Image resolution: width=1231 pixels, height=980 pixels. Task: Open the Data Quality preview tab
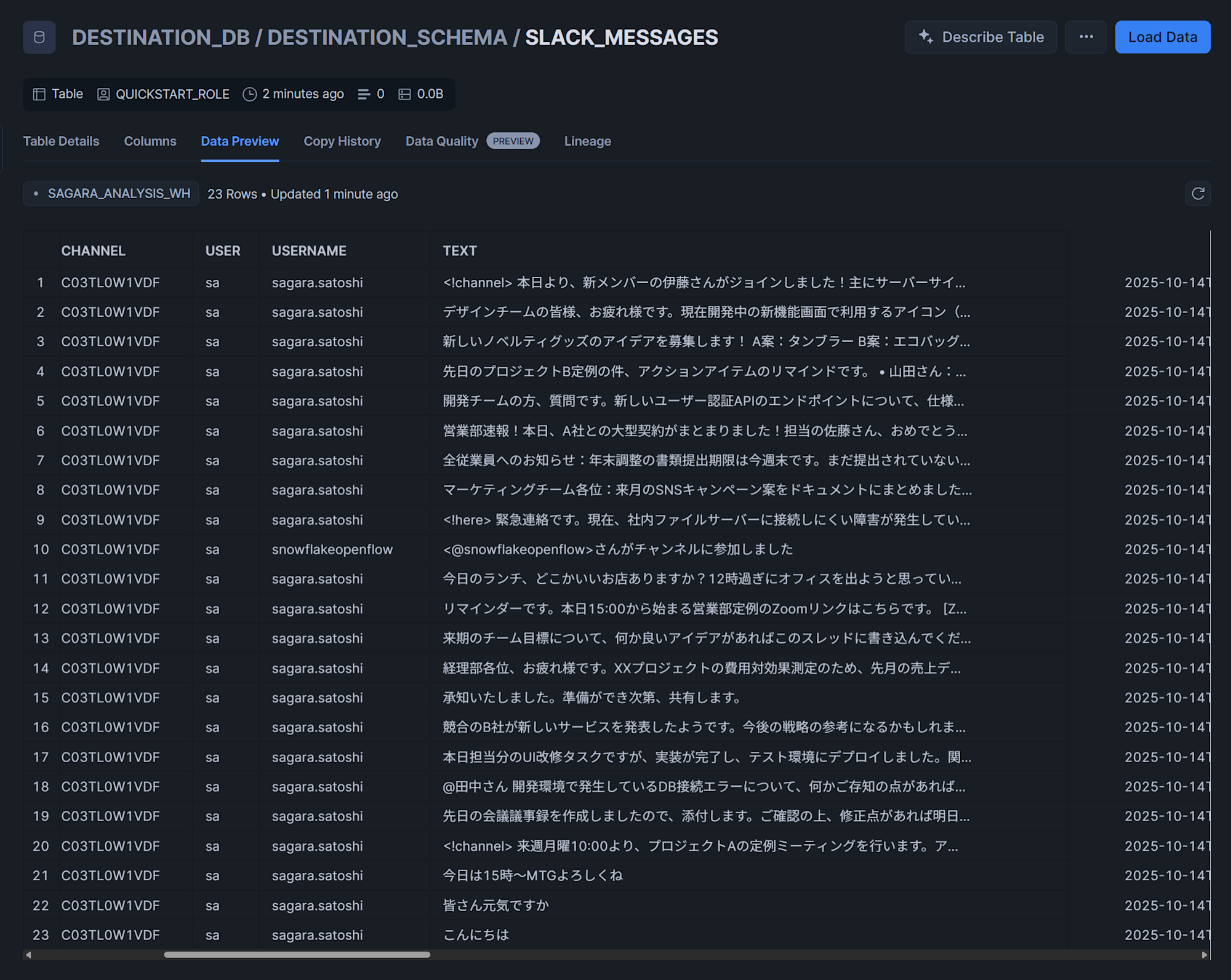click(x=441, y=141)
